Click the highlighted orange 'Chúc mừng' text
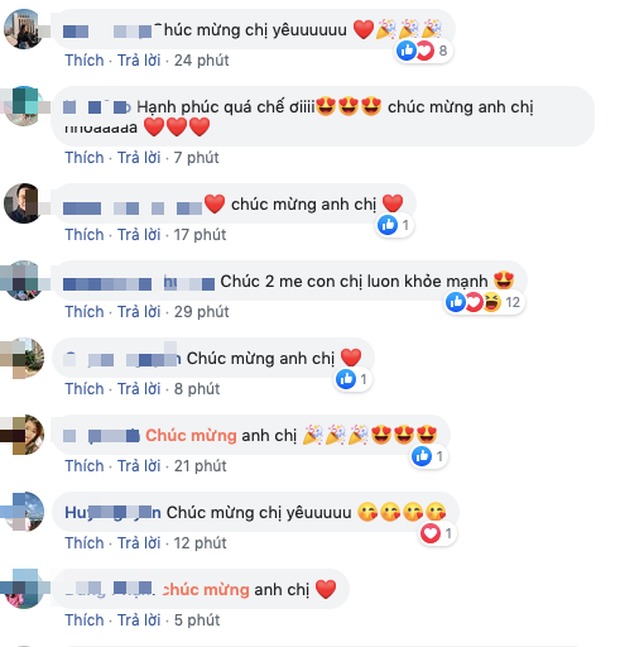The image size is (620, 647). click(191, 436)
